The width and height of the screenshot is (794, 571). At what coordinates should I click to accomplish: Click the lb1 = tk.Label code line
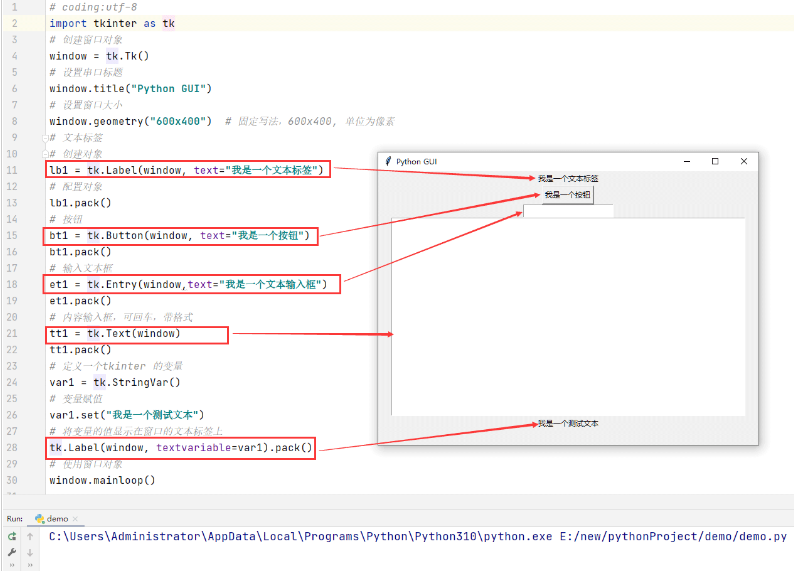pos(186,170)
